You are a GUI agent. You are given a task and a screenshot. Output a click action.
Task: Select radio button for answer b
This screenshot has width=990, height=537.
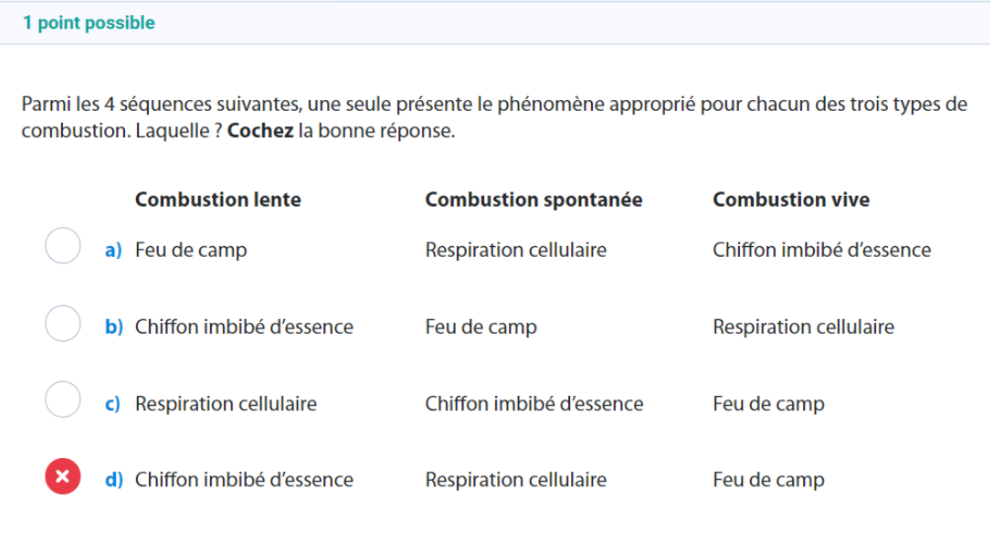63,323
